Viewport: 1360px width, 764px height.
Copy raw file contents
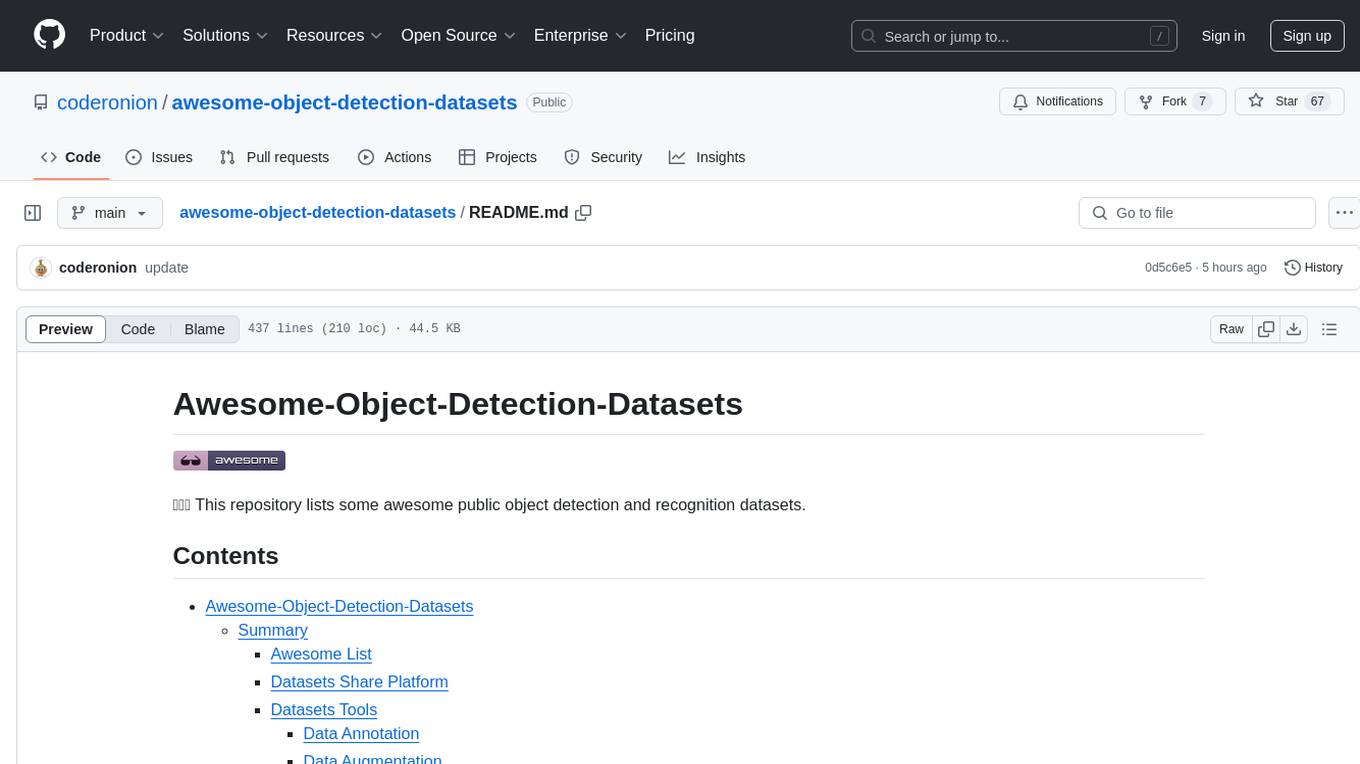point(1266,329)
